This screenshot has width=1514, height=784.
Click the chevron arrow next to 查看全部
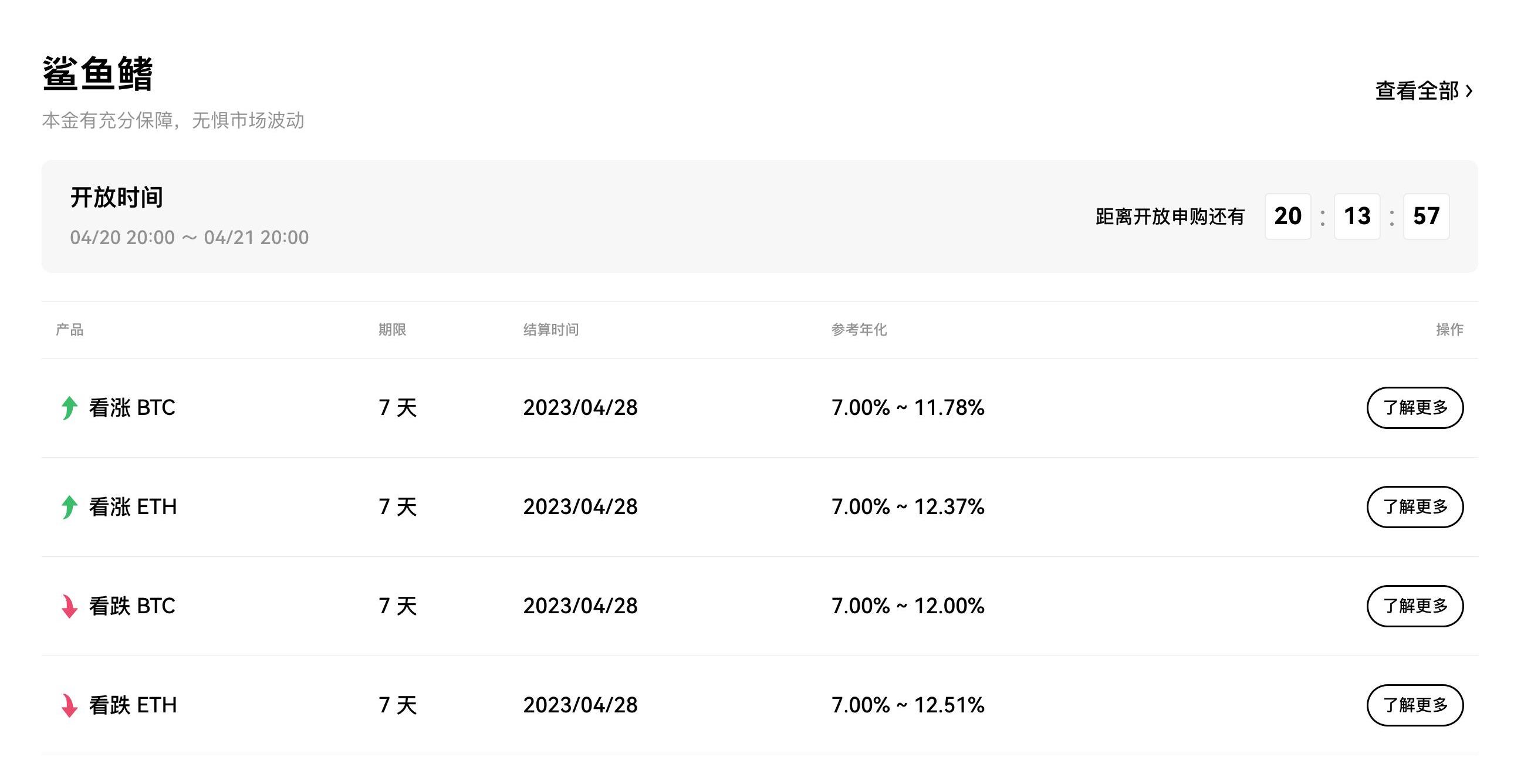click(1469, 91)
